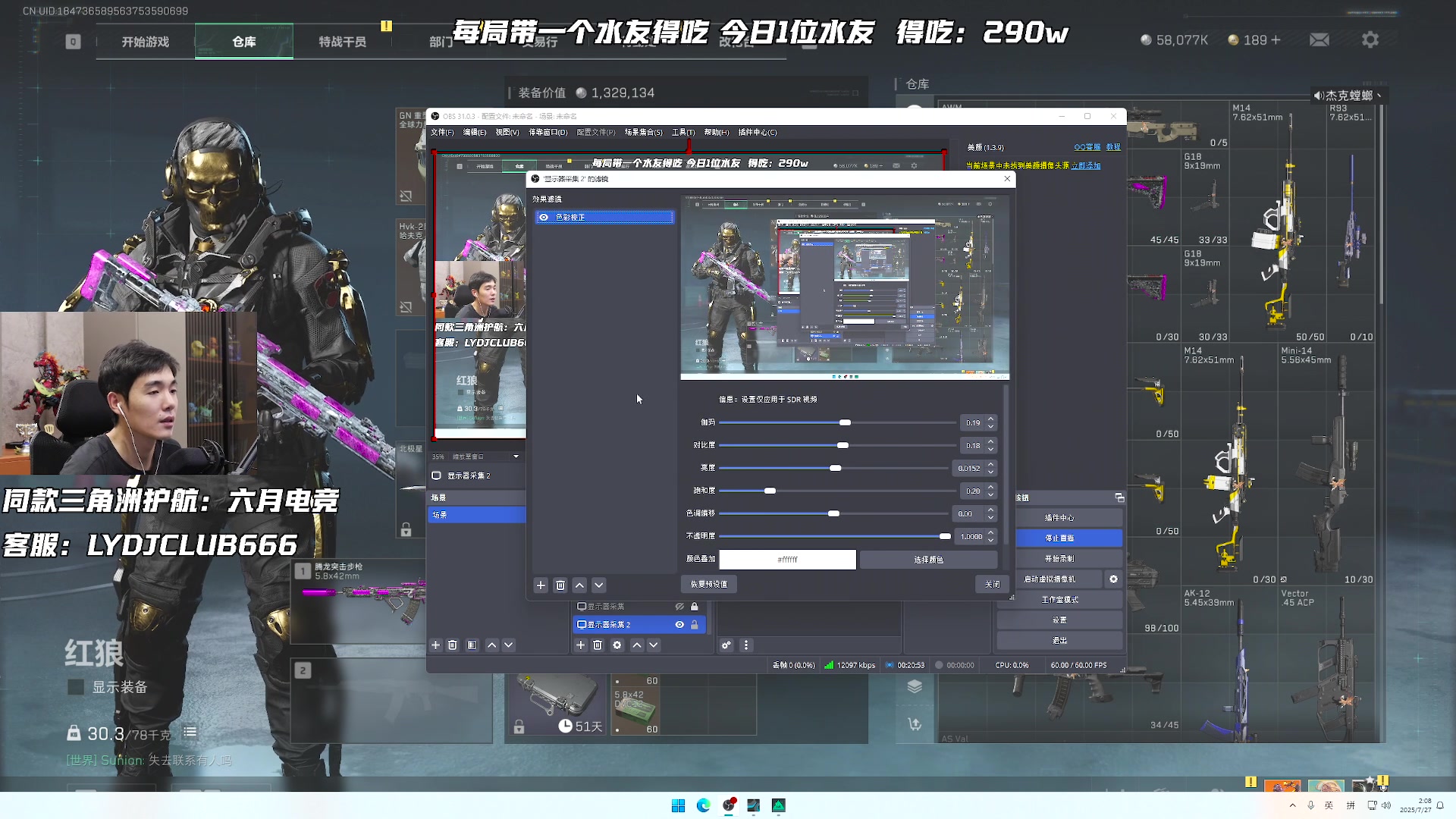Decrease the 饱和度 value with down arrow
The image size is (1456, 819).
click(x=990, y=494)
